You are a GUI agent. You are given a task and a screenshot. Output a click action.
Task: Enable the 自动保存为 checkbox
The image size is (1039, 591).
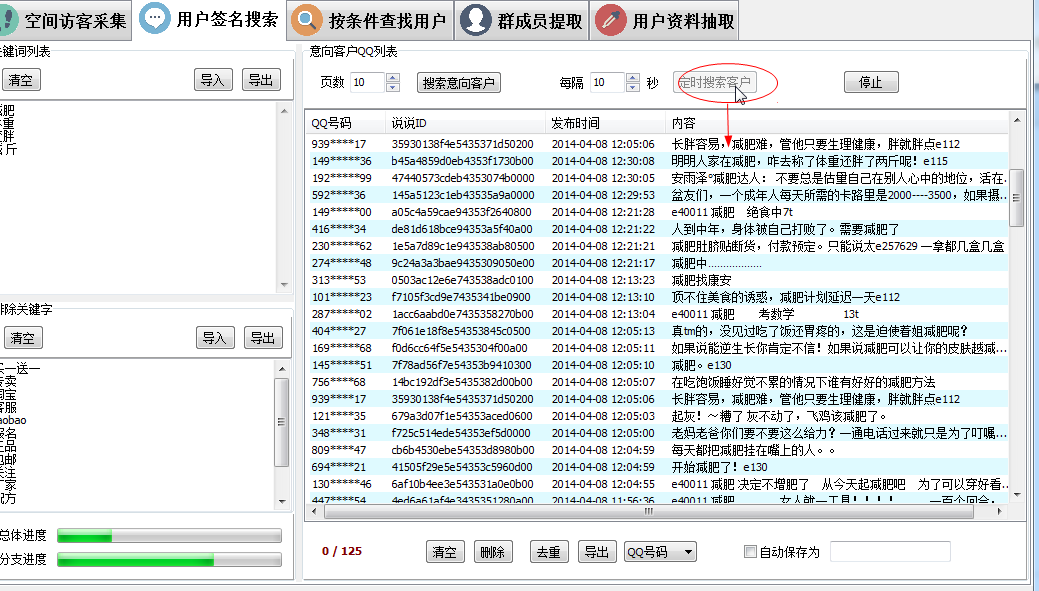pos(750,552)
